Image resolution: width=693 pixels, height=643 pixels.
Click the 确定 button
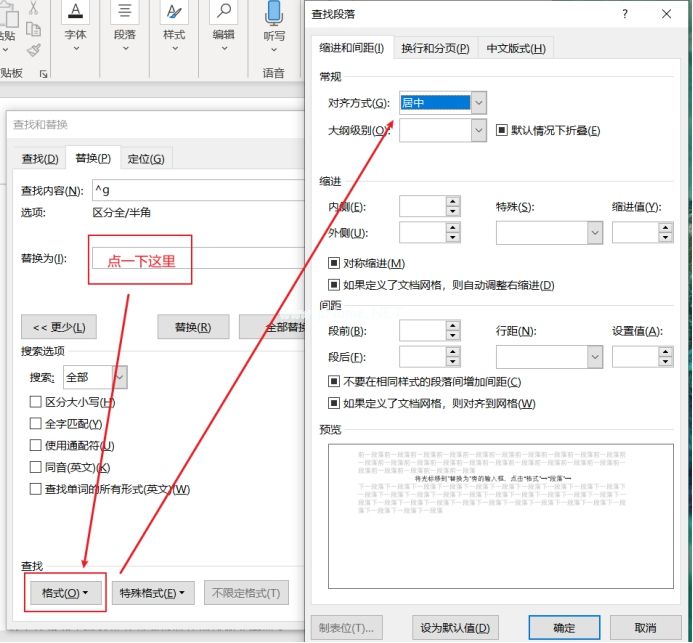pyautogui.click(x=565, y=627)
